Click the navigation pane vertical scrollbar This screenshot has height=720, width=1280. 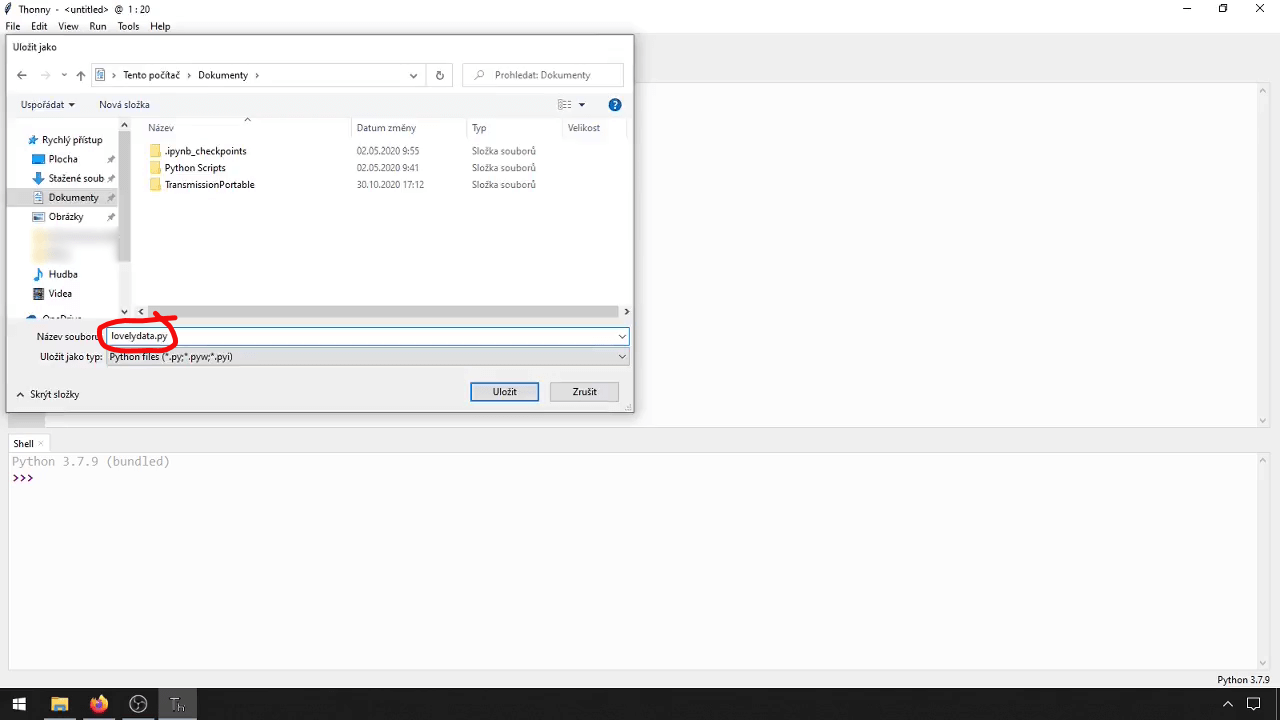[x=124, y=195]
